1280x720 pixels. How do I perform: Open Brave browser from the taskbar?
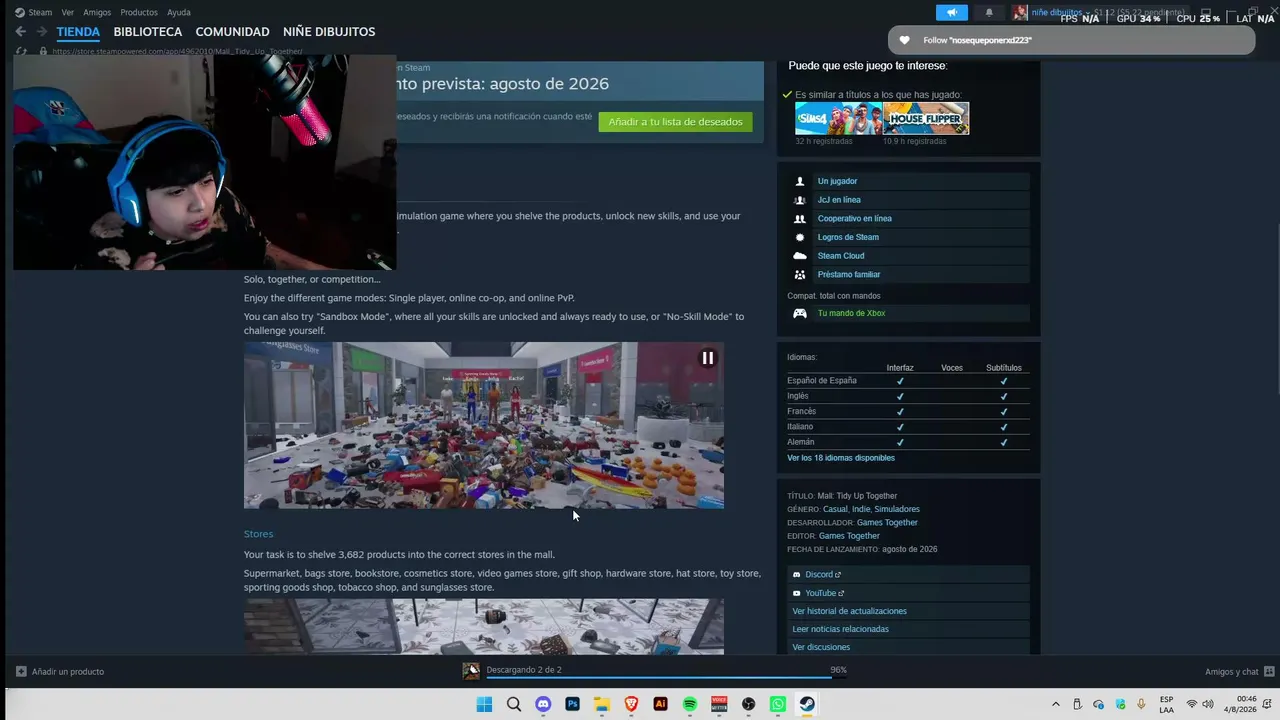point(631,704)
